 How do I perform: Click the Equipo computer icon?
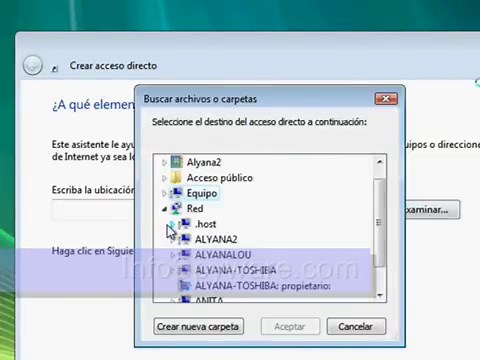[x=176, y=193]
